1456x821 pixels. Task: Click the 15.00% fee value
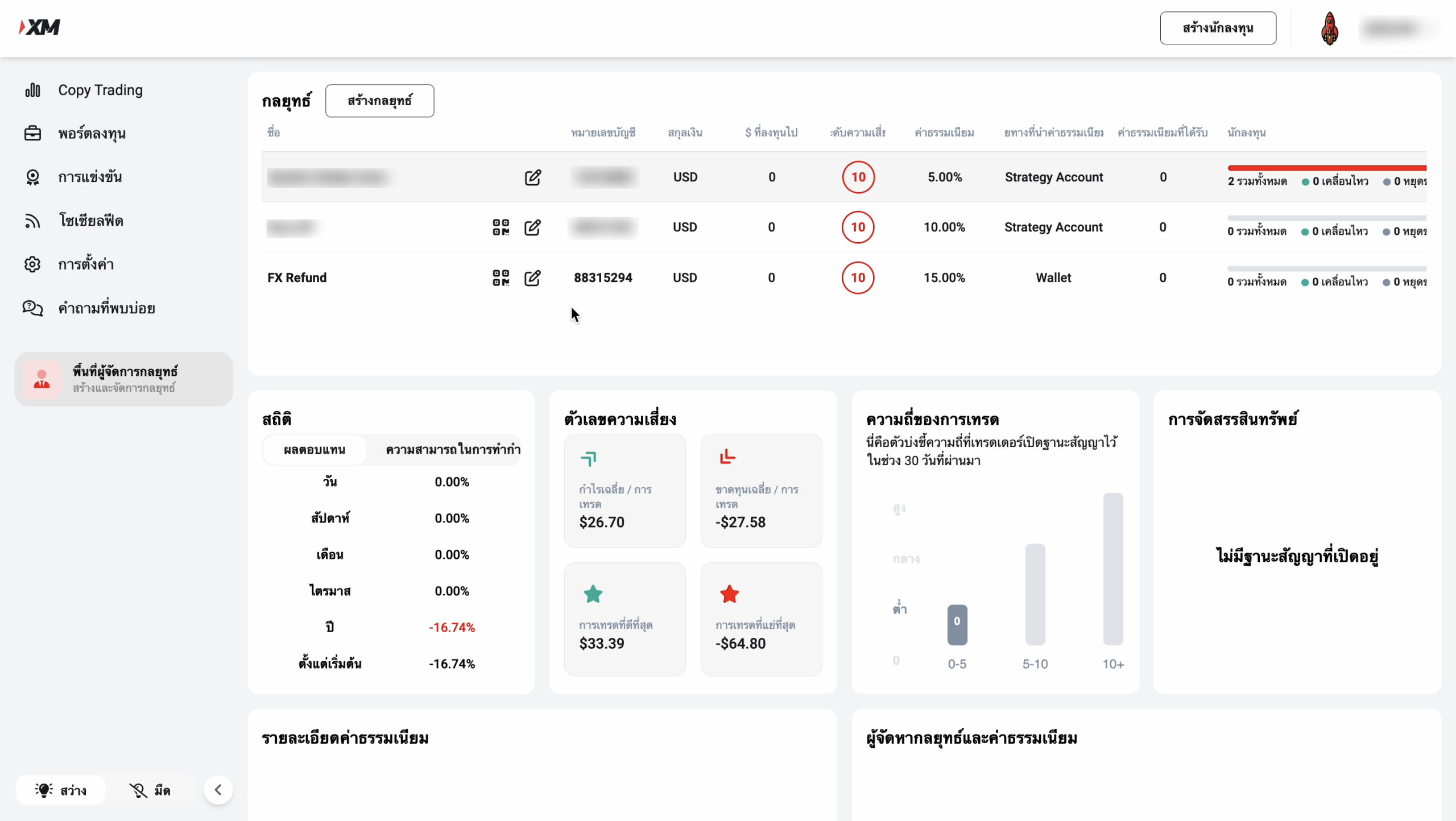pos(944,277)
